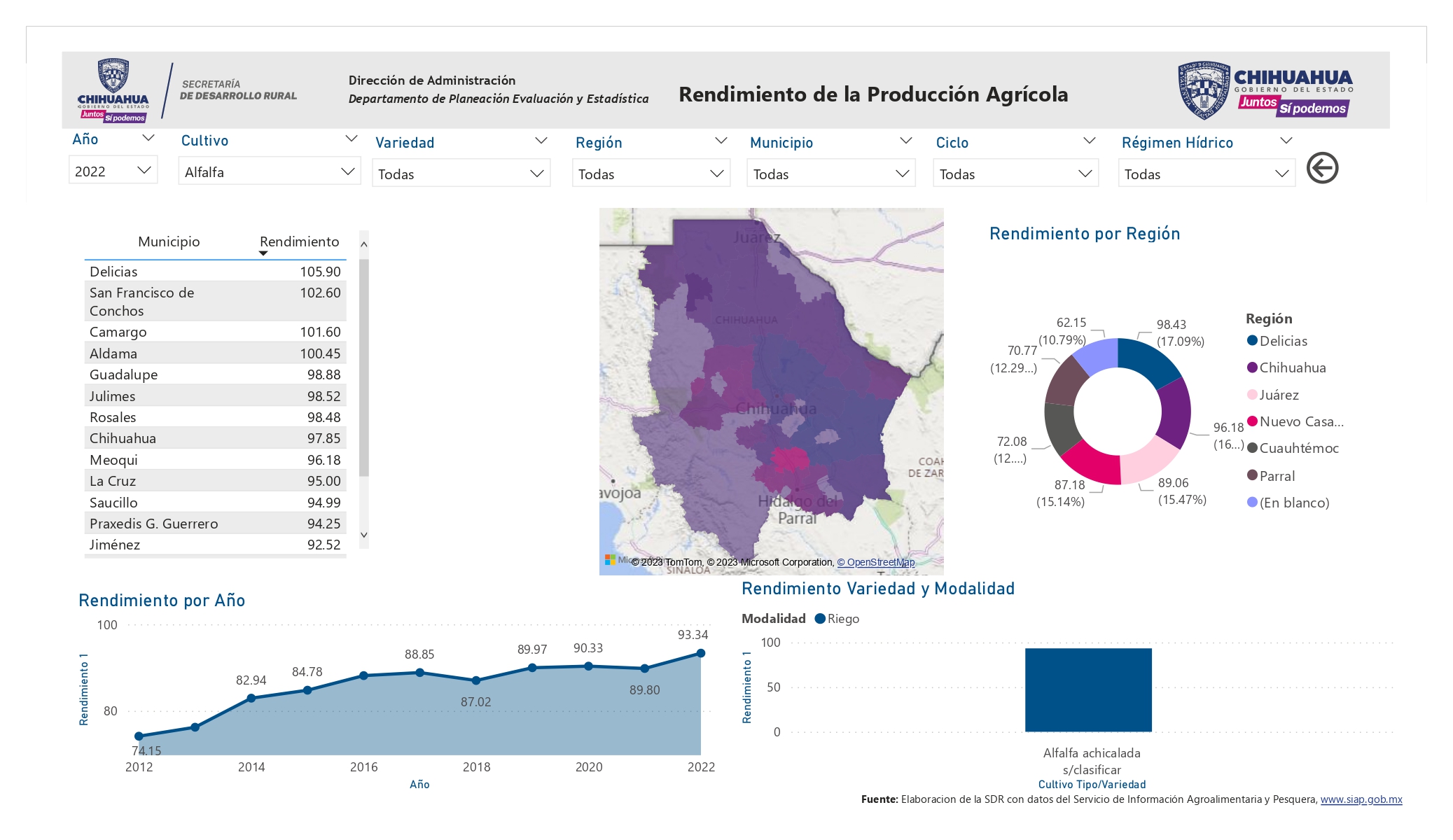Viewport: 1453px width, 840px height.
Task: Select the Chihuahua municipality table row
Action: pos(215,438)
